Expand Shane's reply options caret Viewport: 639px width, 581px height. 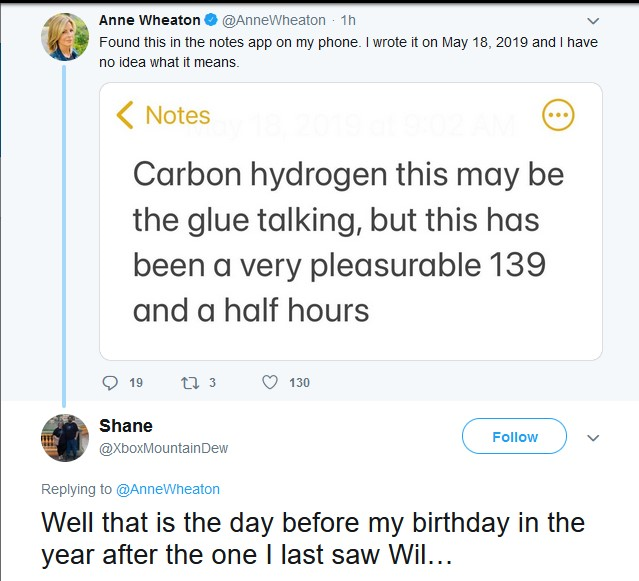(593, 438)
